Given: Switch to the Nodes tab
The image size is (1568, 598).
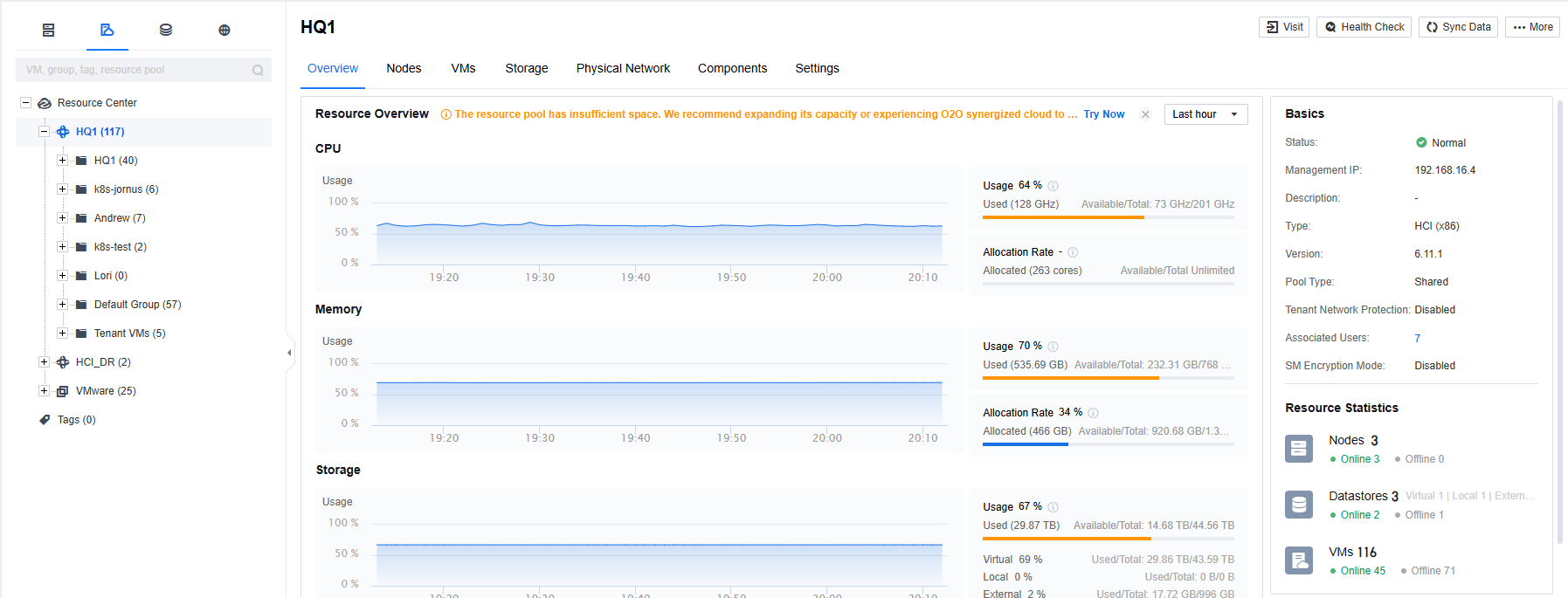Looking at the screenshot, I should pos(404,68).
